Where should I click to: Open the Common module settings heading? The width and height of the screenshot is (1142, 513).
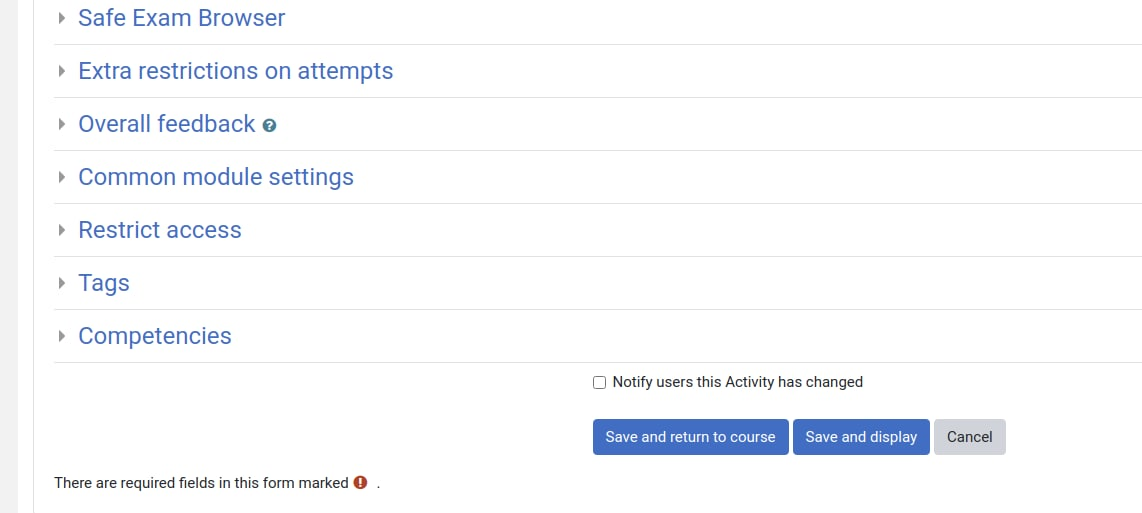pyautogui.click(x=216, y=177)
